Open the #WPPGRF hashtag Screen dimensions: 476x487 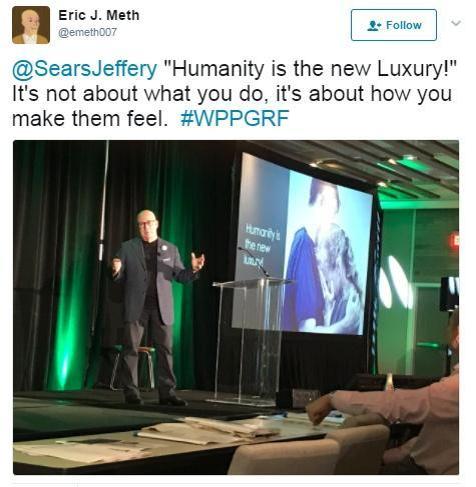click(234, 118)
